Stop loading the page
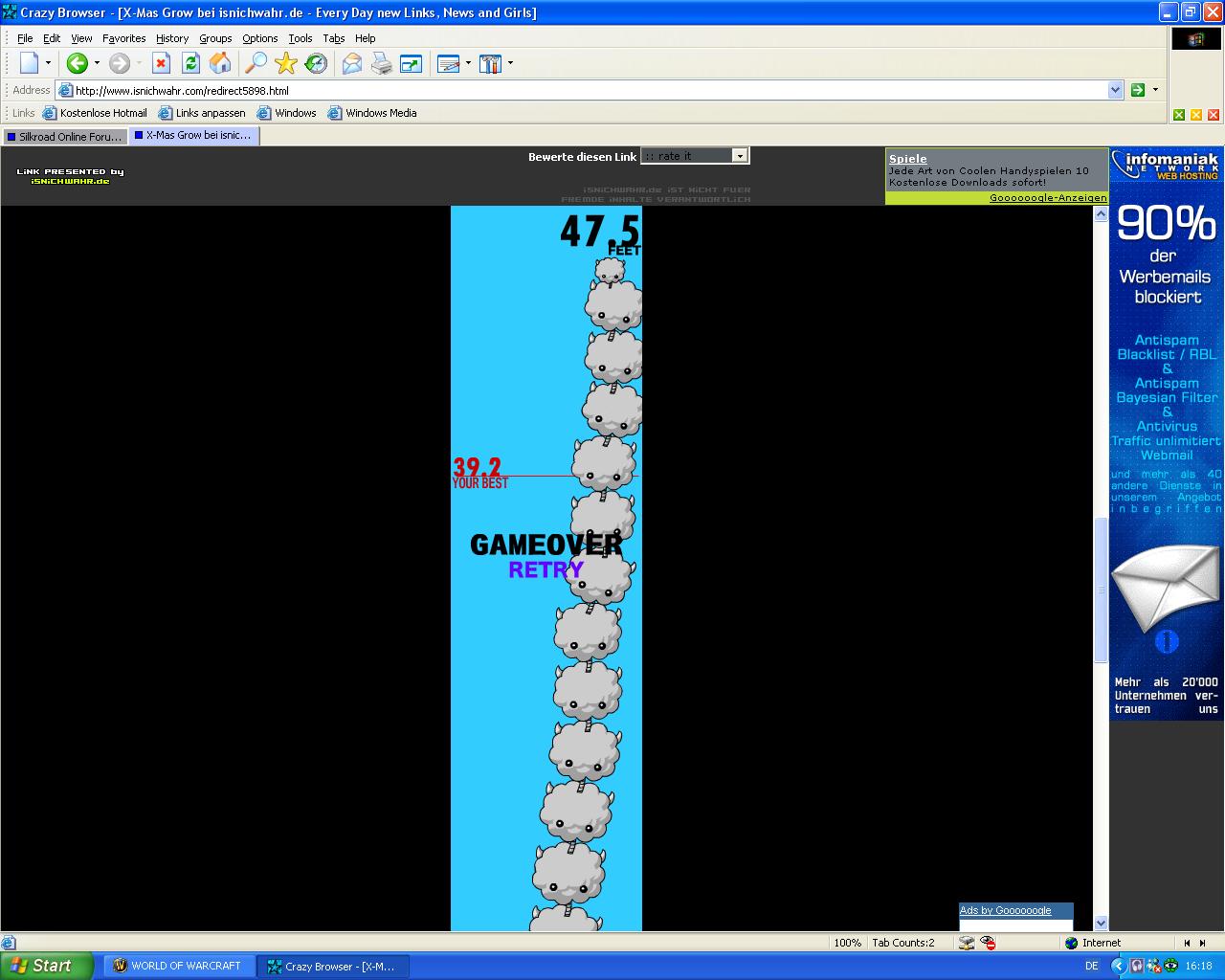This screenshot has width=1225, height=980. 161,64
